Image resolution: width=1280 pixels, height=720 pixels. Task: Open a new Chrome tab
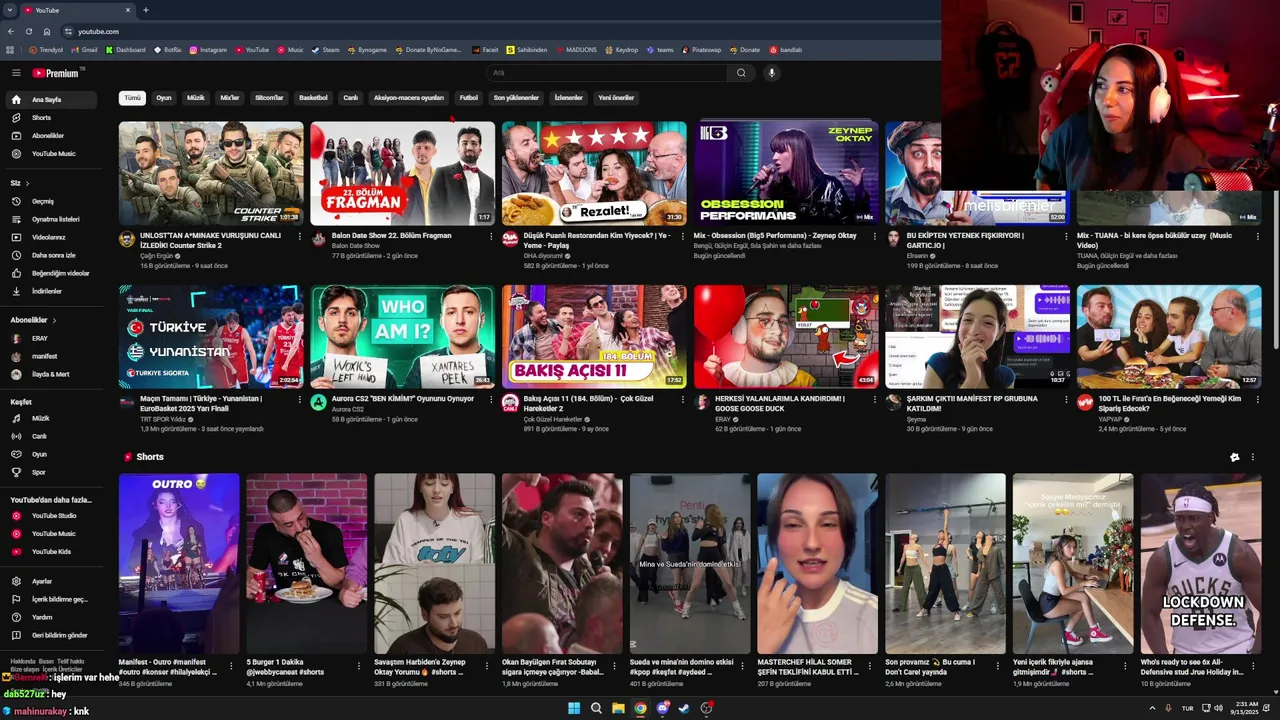pos(146,10)
